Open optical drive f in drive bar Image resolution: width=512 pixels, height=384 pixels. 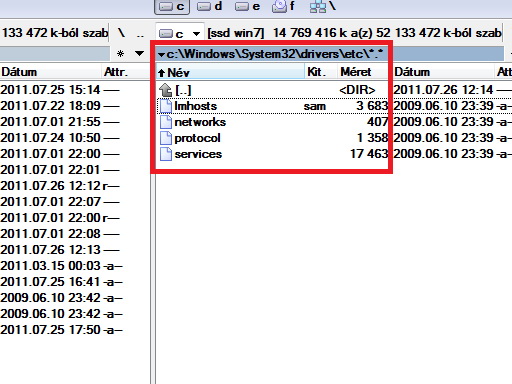click(x=283, y=6)
